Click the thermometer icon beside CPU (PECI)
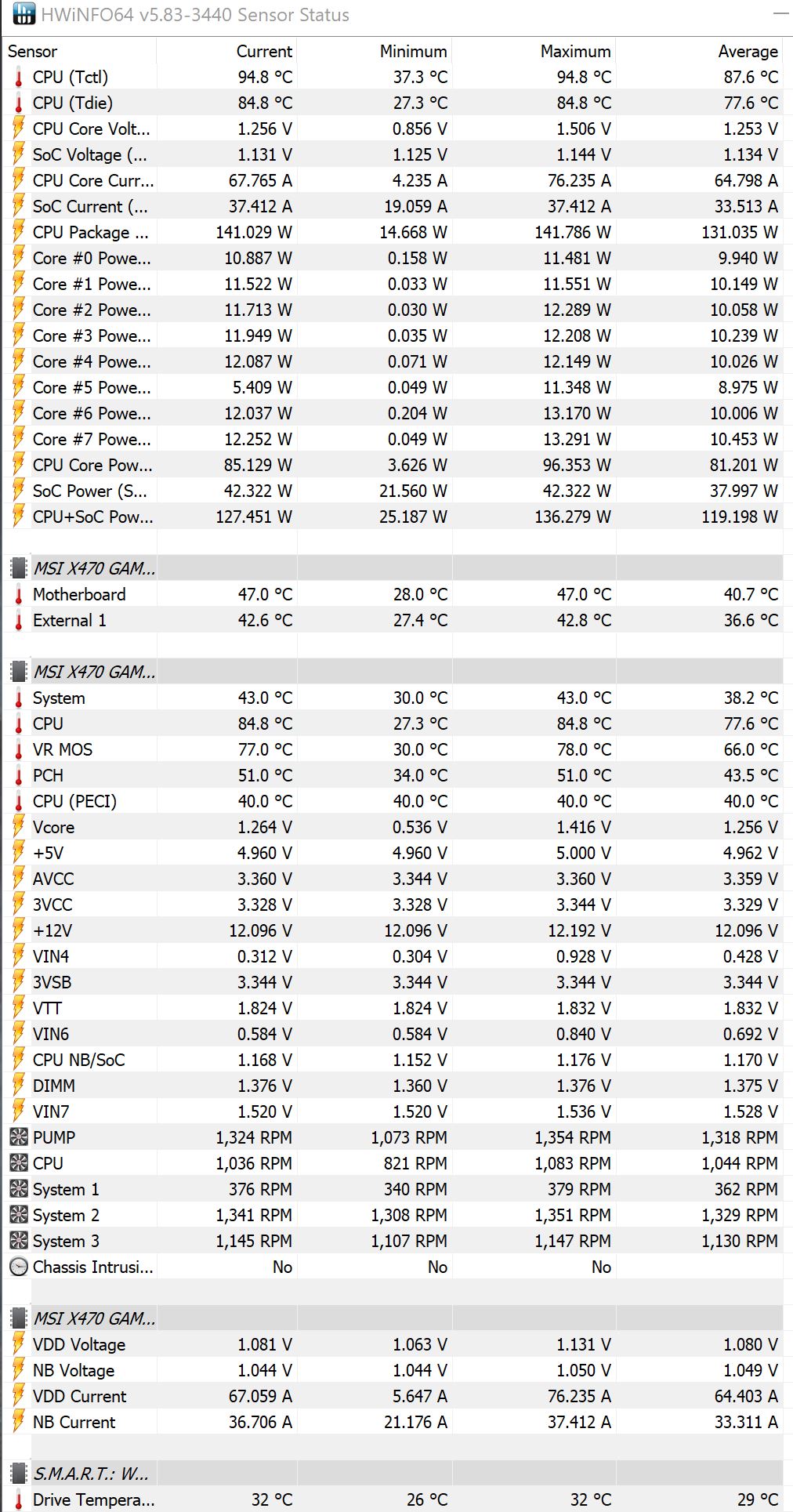 (19, 801)
